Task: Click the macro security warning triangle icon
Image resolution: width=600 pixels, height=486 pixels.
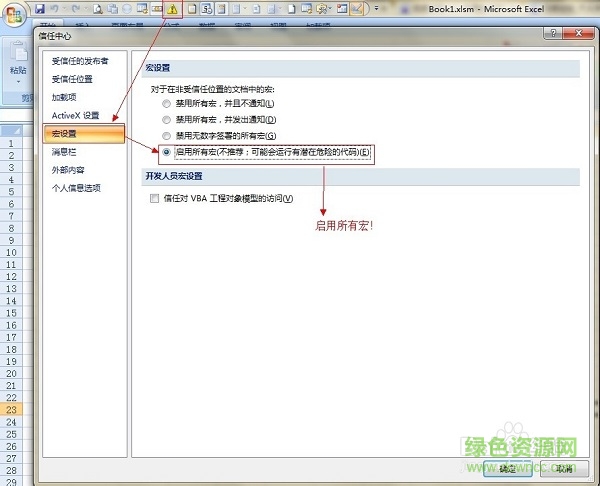Action: click(x=171, y=10)
